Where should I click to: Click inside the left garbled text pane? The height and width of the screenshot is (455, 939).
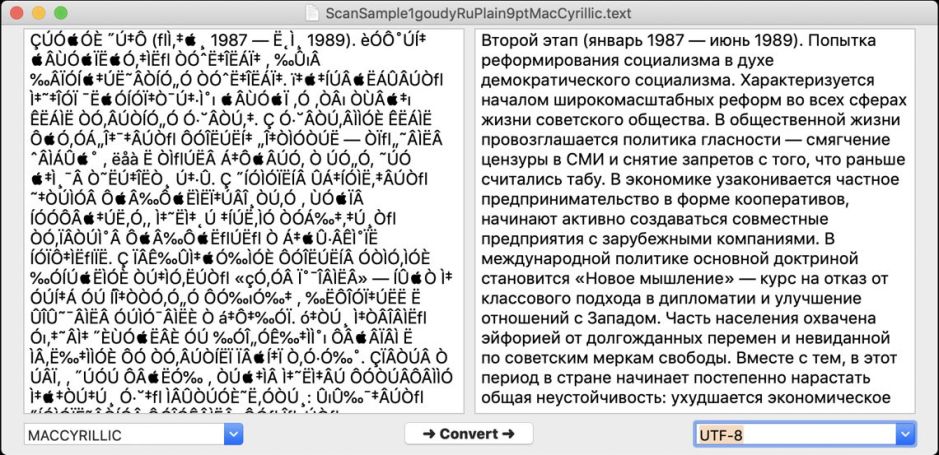(245, 220)
